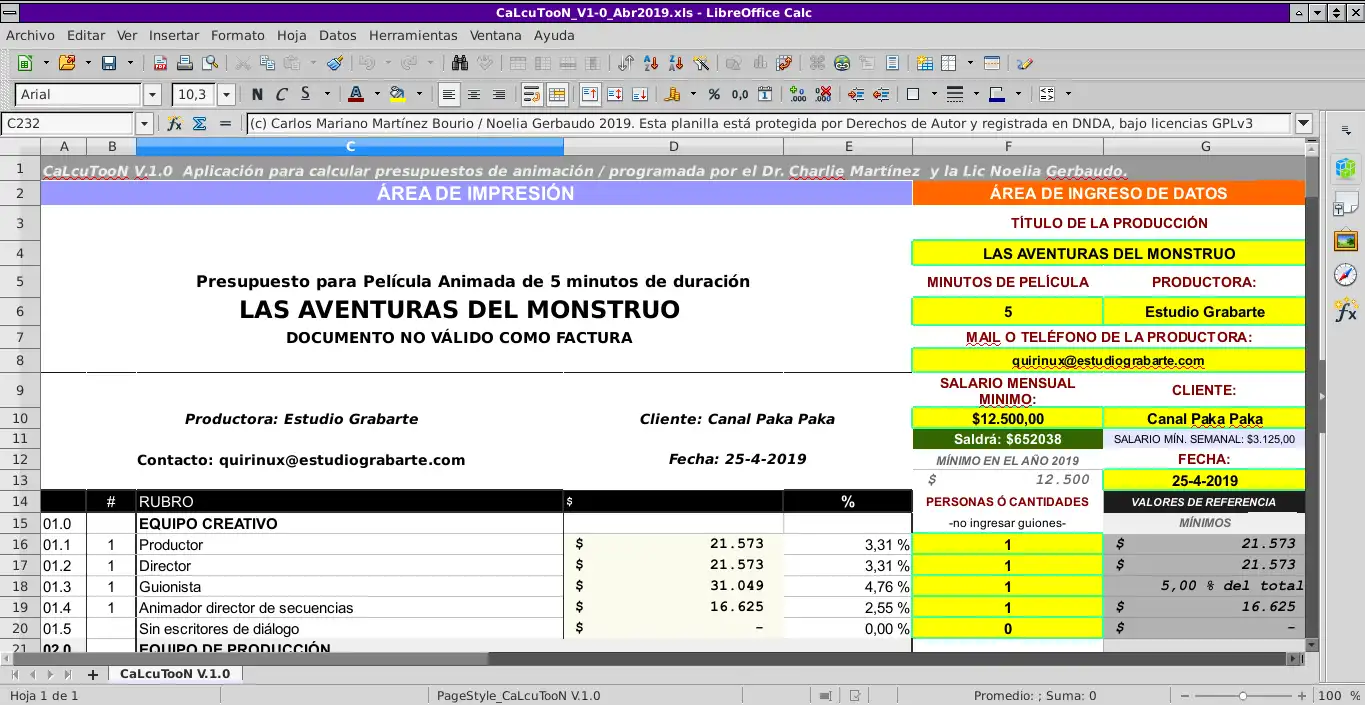
Task: Export the spreadsheet directly as PDF
Action: pyautogui.click(x=160, y=63)
